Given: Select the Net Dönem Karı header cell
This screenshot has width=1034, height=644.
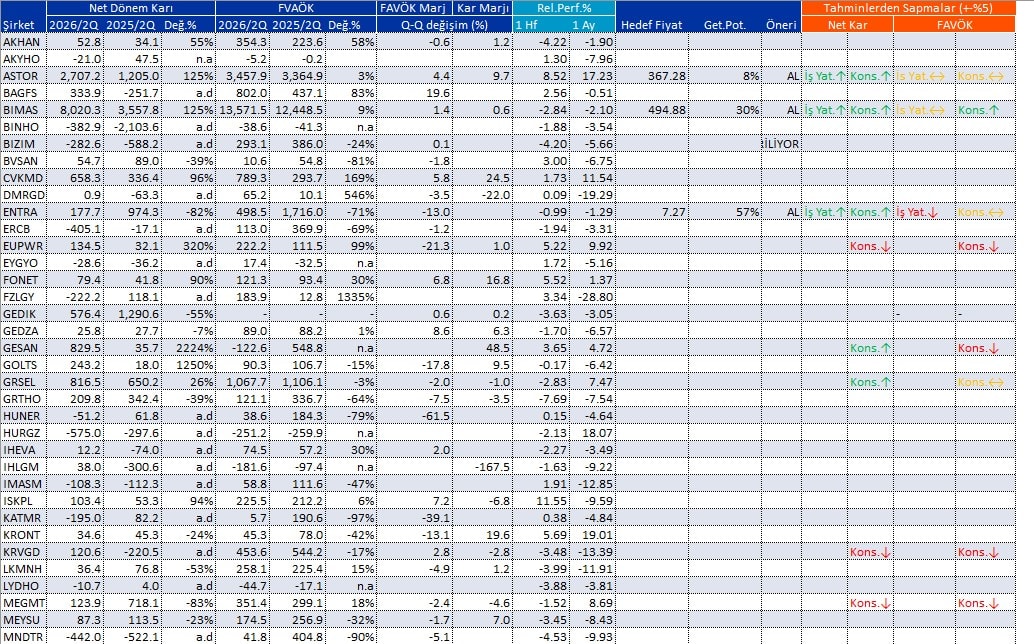Looking at the screenshot, I should (131, 8).
